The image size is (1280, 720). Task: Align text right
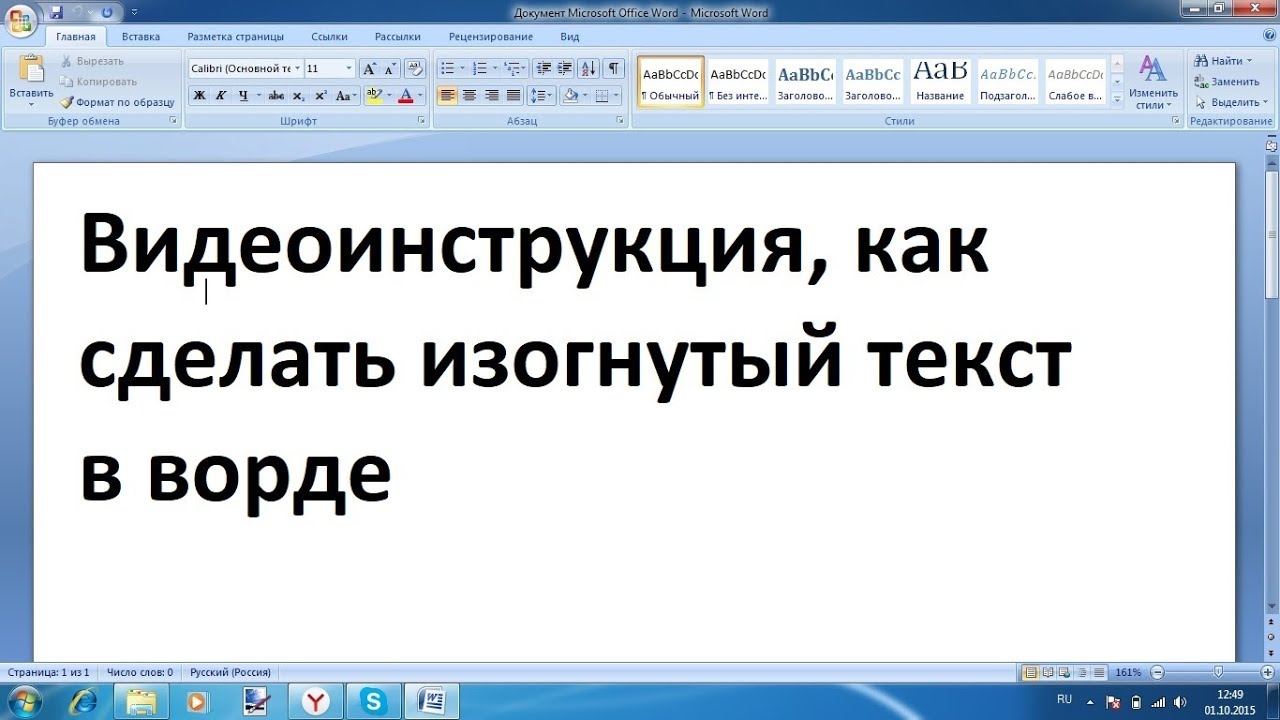click(x=491, y=96)
